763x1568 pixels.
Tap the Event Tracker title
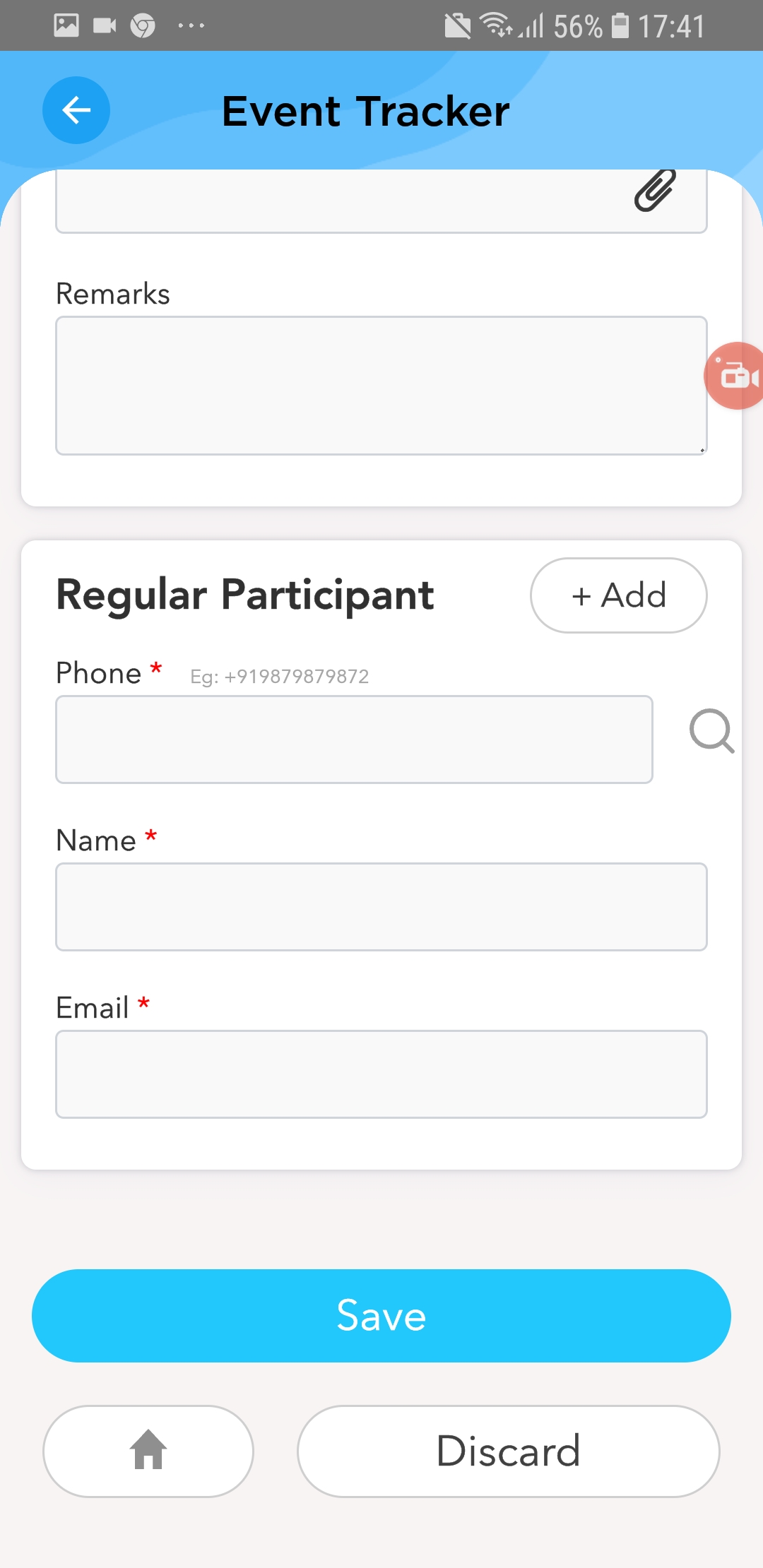tap(365, 111)
